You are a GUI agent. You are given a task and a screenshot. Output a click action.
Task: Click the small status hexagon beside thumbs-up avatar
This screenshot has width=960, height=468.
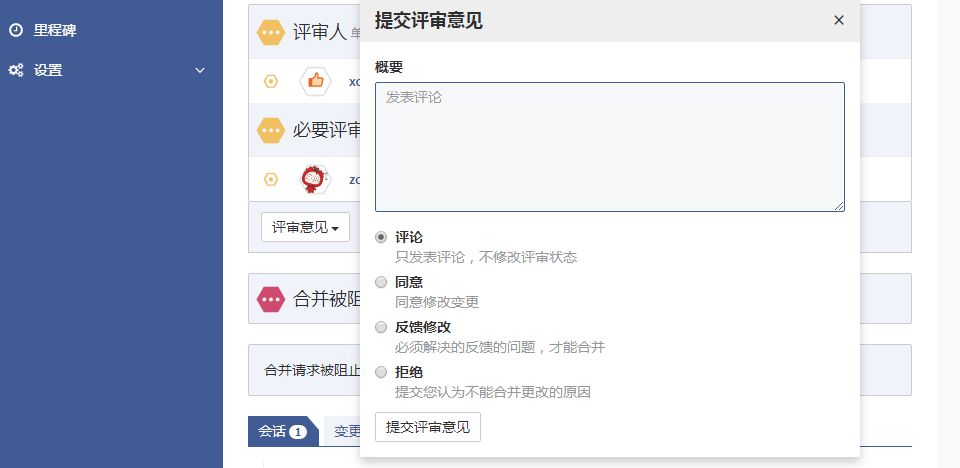point(270,81)
